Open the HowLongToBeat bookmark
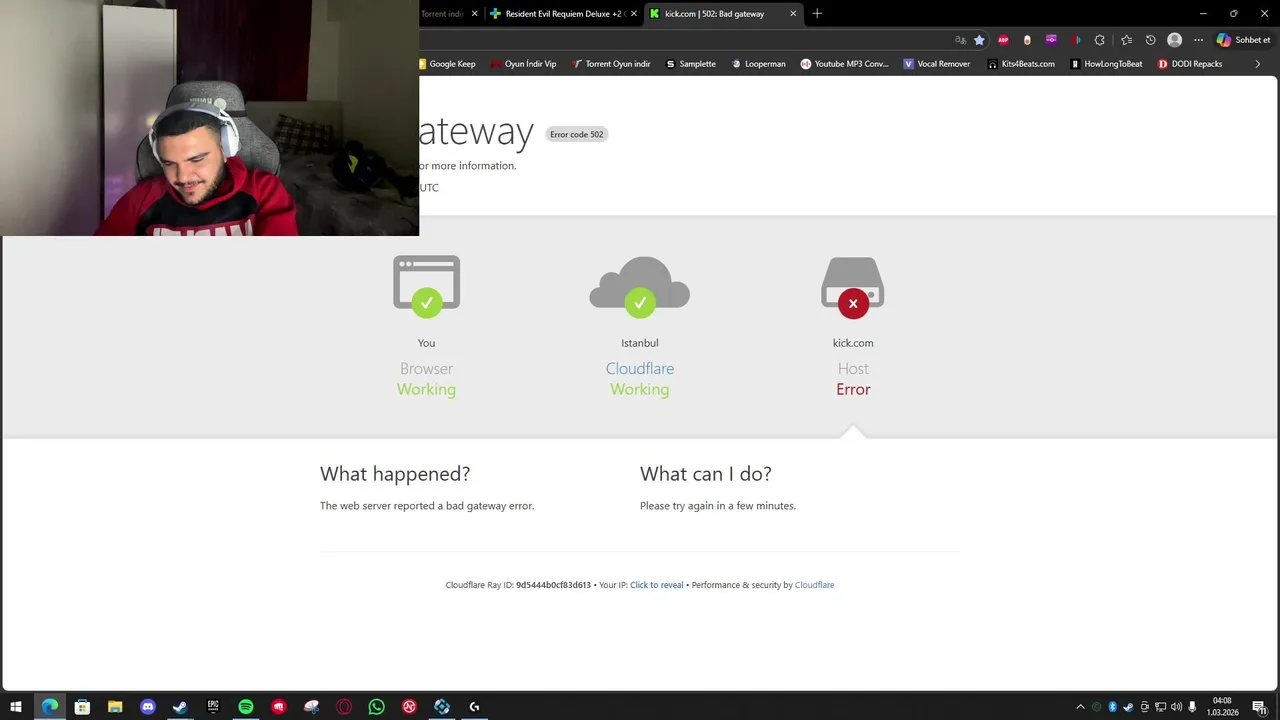Screen dimensions: 1280x720 (x=1106, y=64)
